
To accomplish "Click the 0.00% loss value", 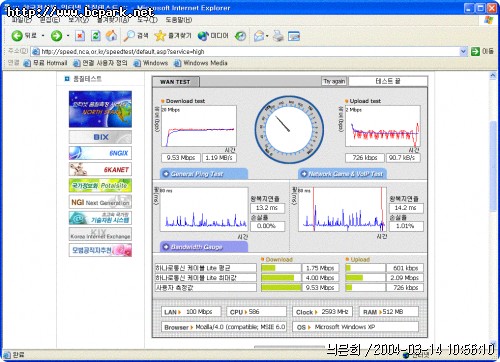I will [267, 226].
